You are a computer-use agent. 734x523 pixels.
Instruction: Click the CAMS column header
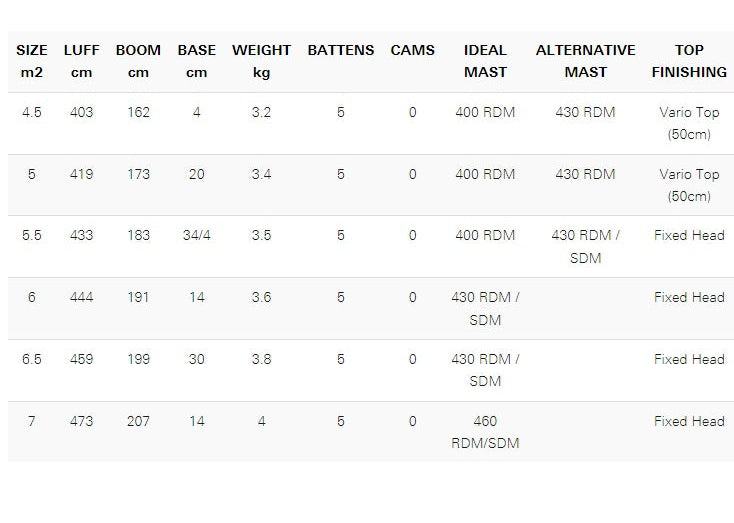click(x=412, y=50)
